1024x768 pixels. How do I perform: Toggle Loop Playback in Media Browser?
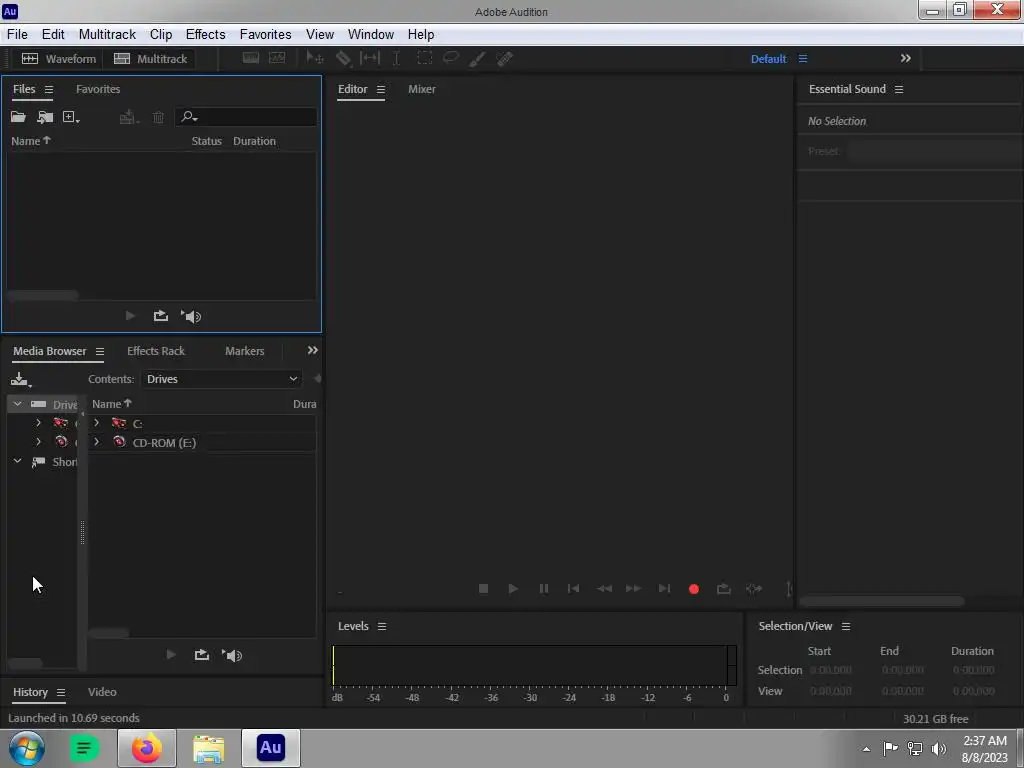202,654
